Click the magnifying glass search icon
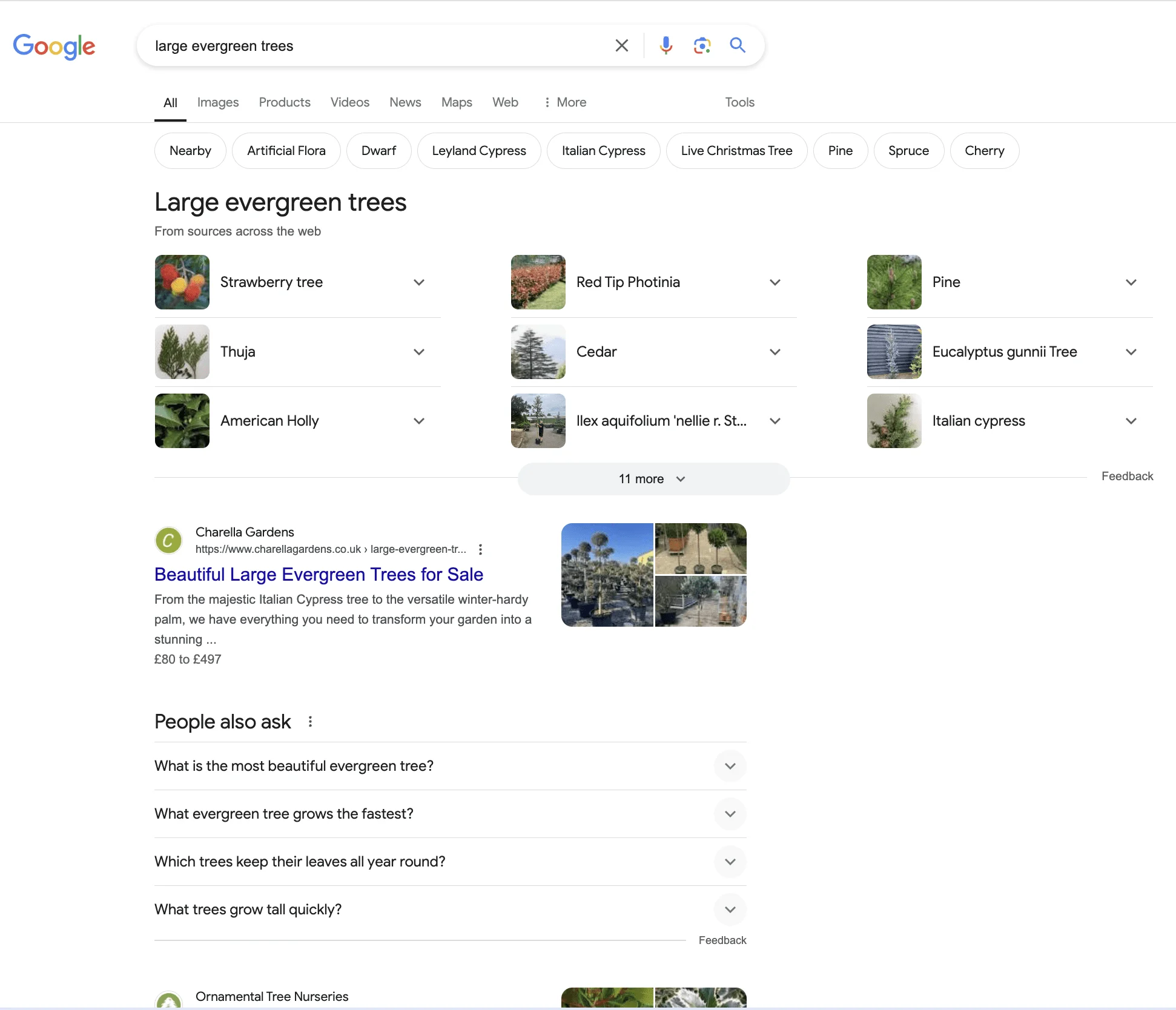The image size is (1176, 1010). point(737,45)
